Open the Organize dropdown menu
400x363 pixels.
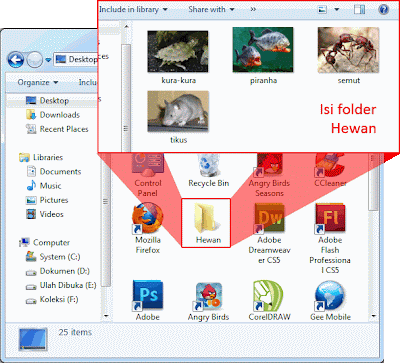[x=38, y=82]
